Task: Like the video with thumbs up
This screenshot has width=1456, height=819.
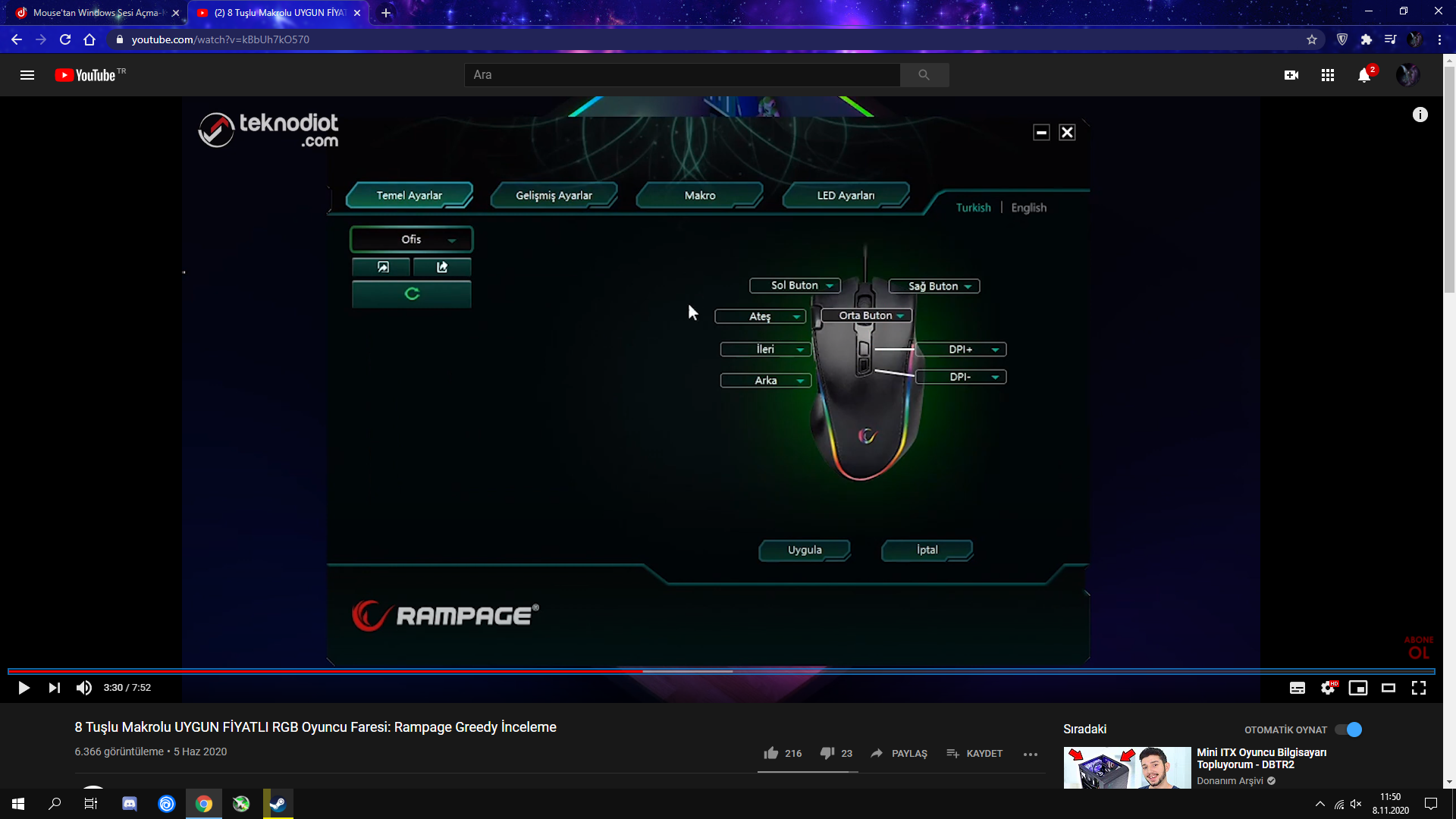Action: [x=771, y=753]
